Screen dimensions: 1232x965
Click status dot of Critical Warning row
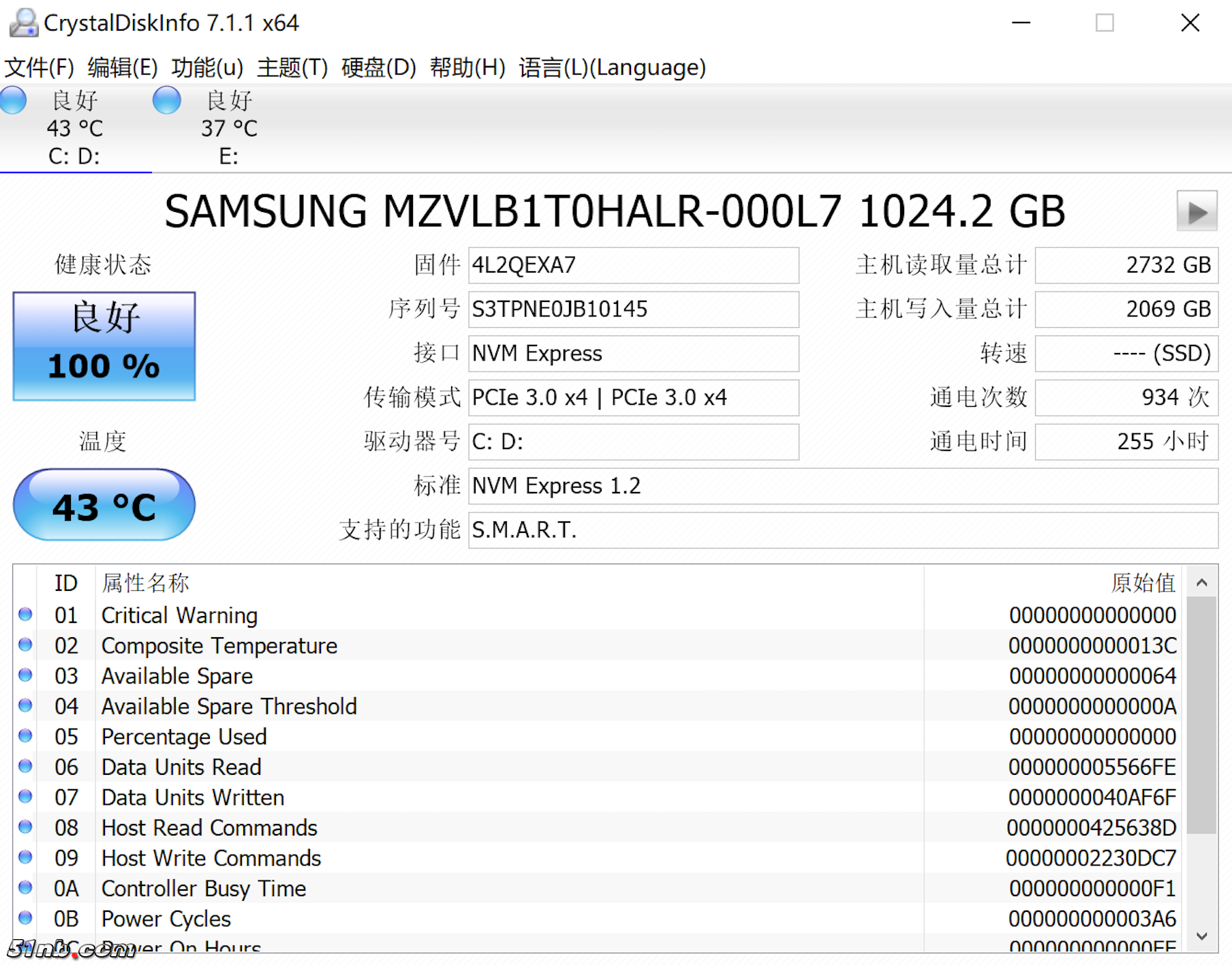pyautogui.click(x=25, y=615)
